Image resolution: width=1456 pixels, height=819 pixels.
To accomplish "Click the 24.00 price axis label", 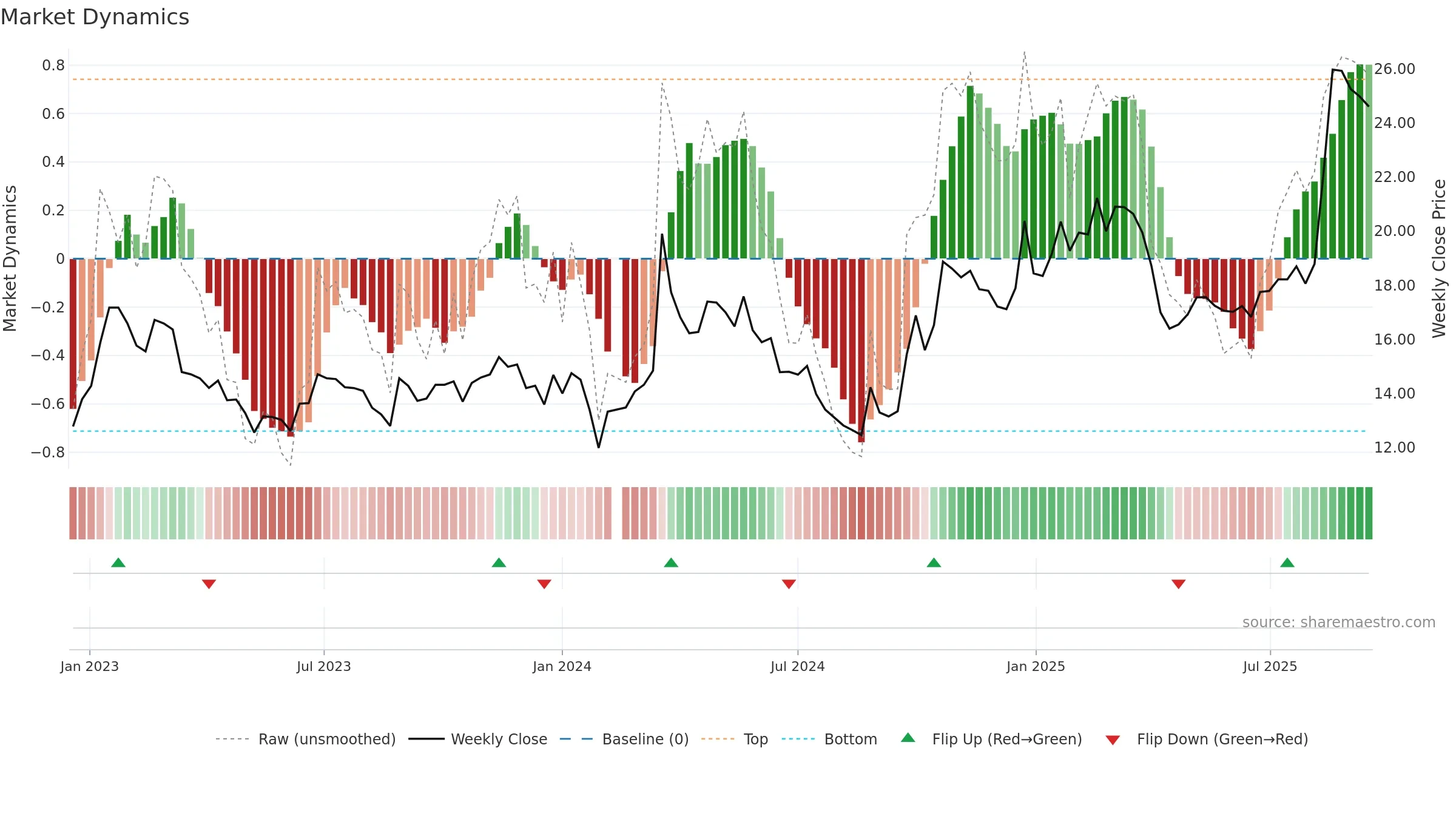I will pos(1395,123).
